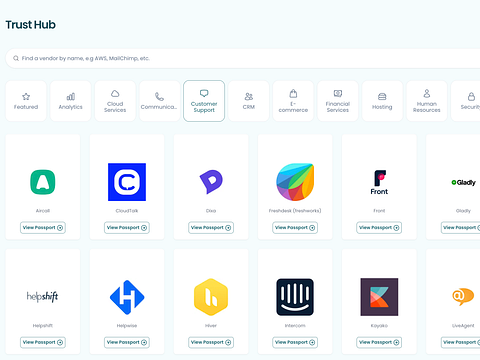Click the search magnifier icon
480x360 pixels.
pyautogui.click(x=16, y=58)
